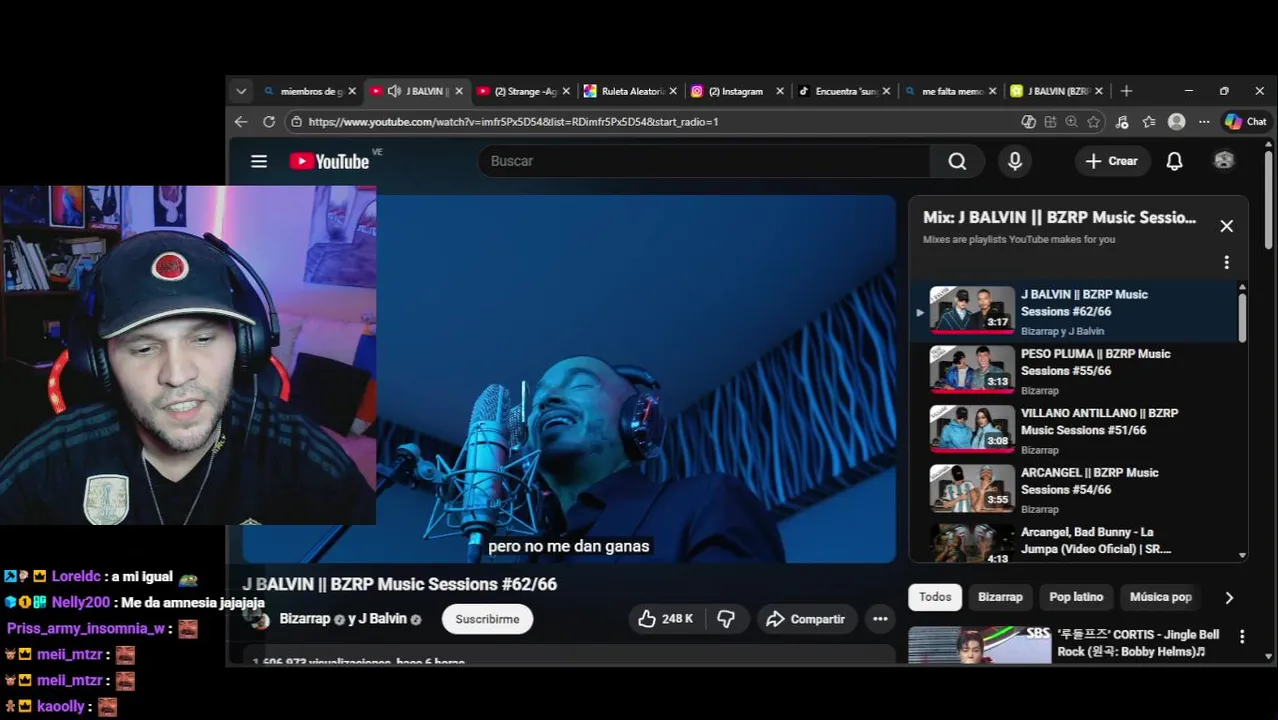Zoom page using address bar magnifier
Screen dimensions: 1278x720
click(1071, 122)
